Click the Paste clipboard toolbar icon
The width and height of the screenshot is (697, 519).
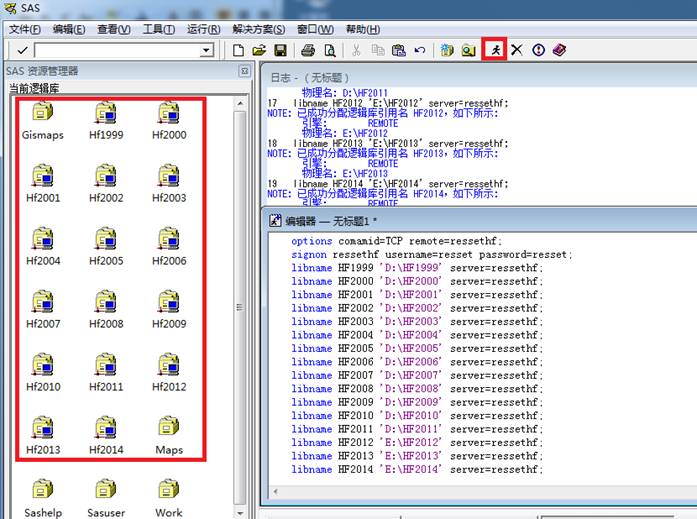tap(399, 50)
